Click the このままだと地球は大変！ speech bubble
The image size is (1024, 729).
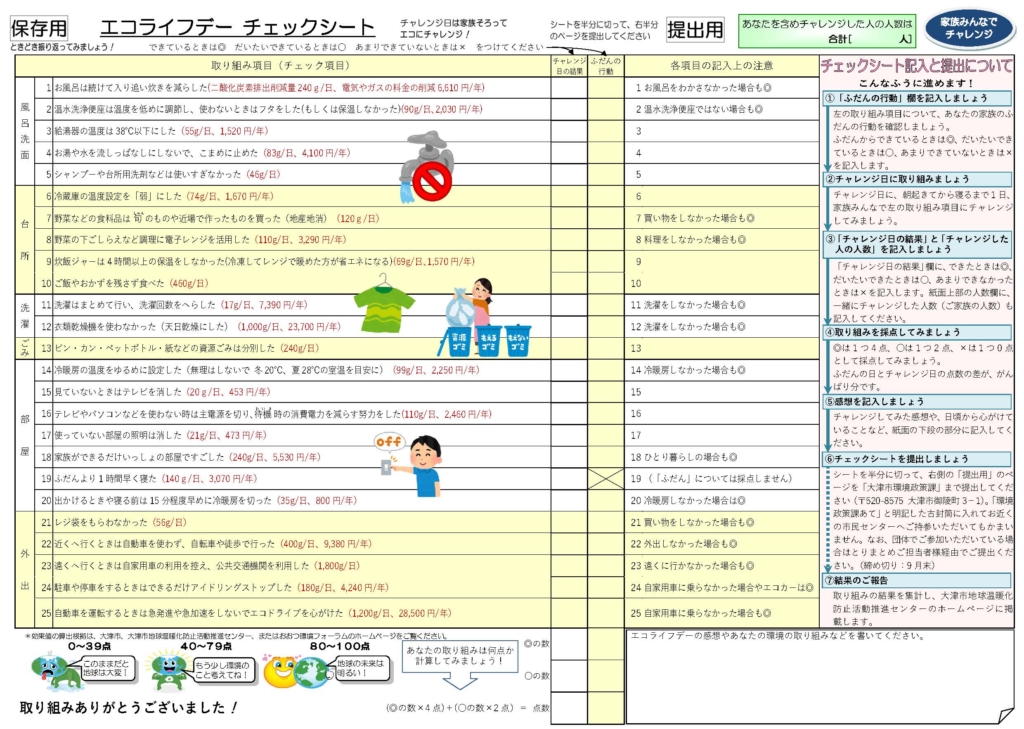point(106,668)
